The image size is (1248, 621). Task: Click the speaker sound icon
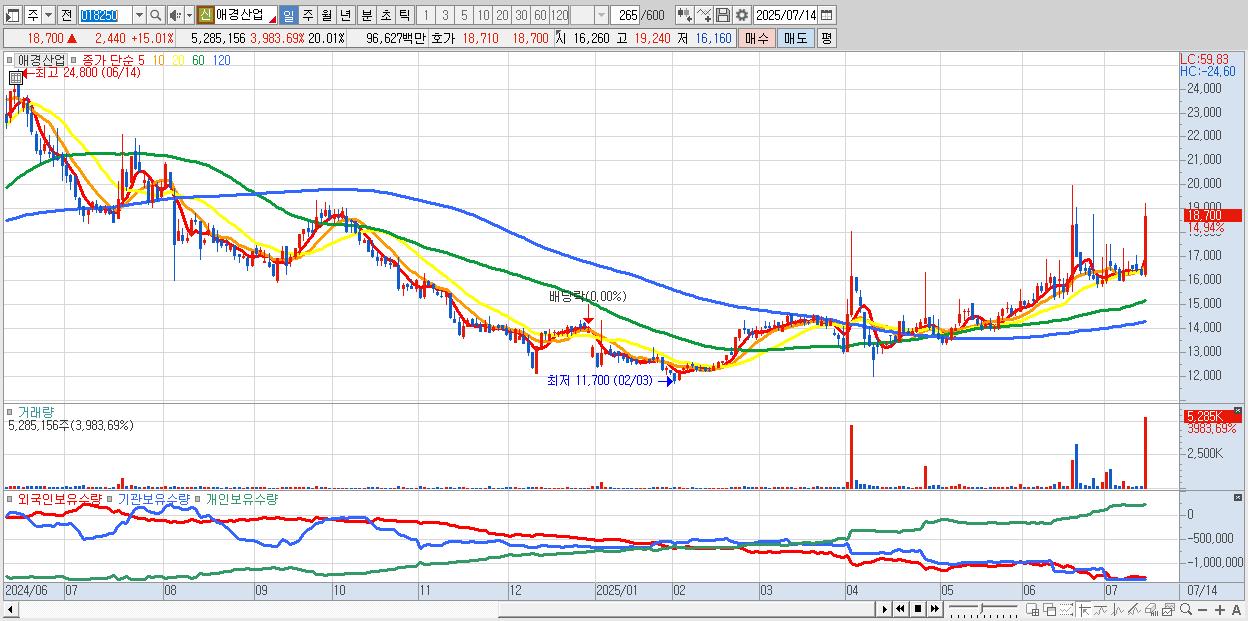(175, 15)
